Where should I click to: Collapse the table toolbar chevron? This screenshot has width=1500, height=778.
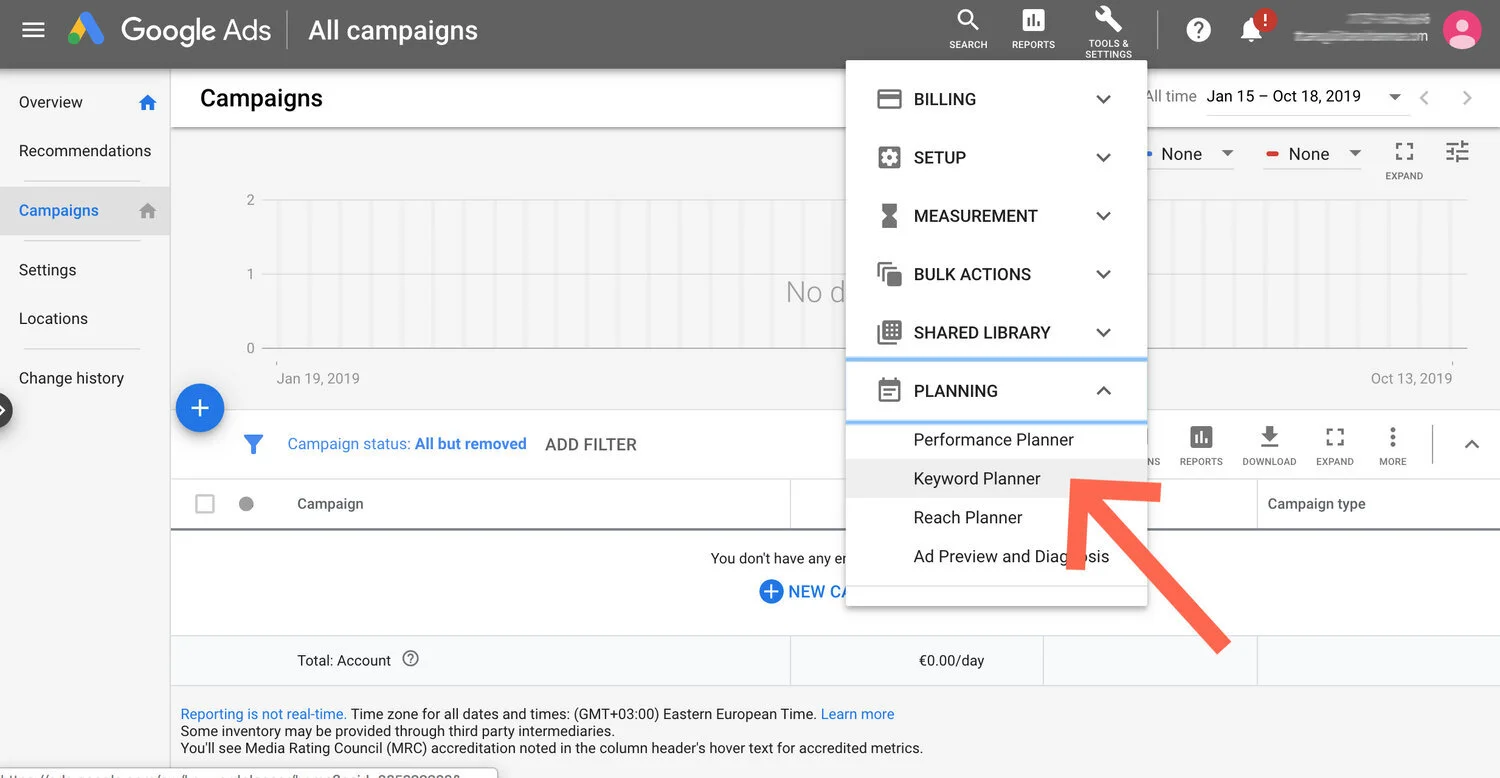tap(1471, 444)
